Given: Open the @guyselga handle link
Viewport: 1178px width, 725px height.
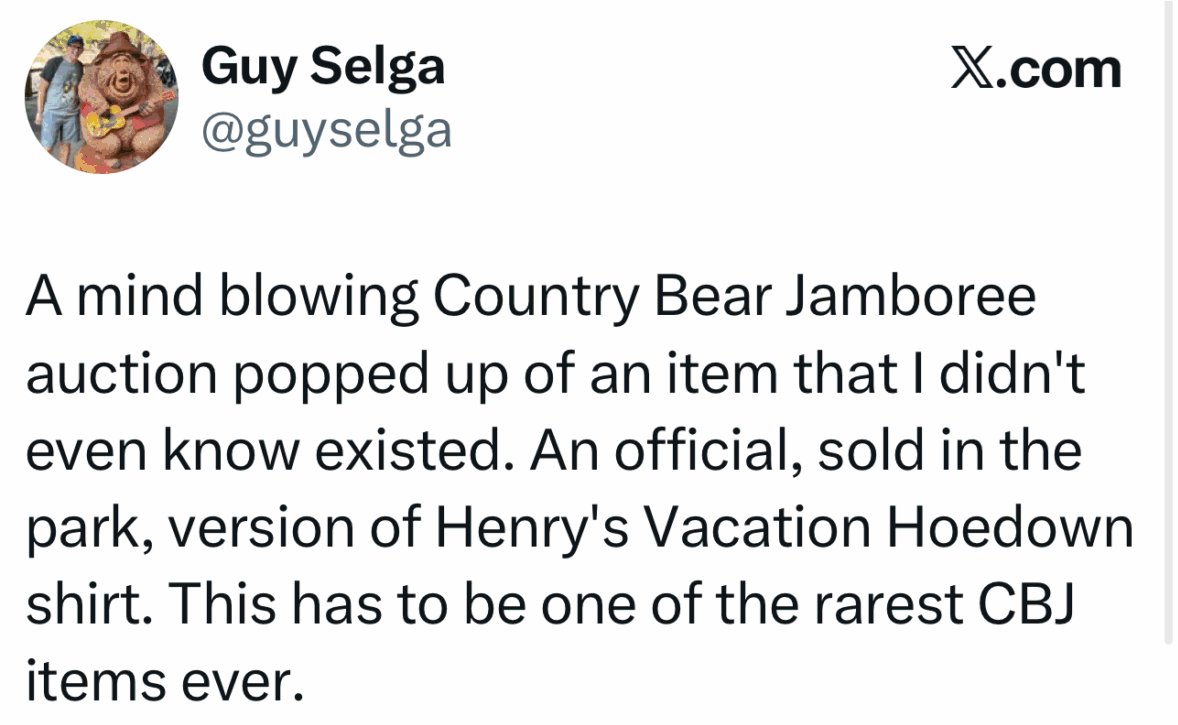Looking at the screenshot, I should 326,129.
